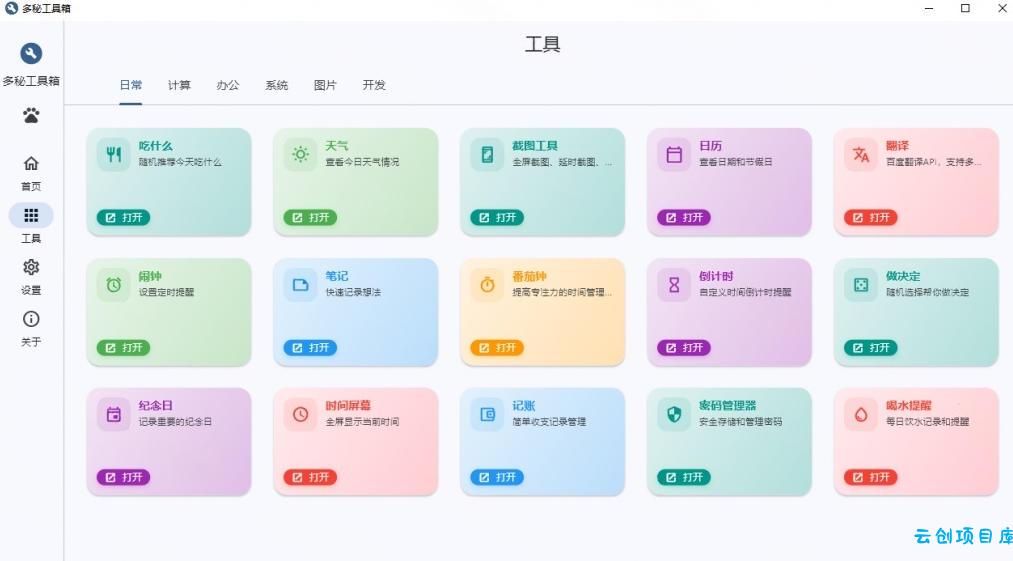Click the 每日饮水记录和提醒 description text
The width and height of the screenshot is (1013, 561).
coord(927,421)
